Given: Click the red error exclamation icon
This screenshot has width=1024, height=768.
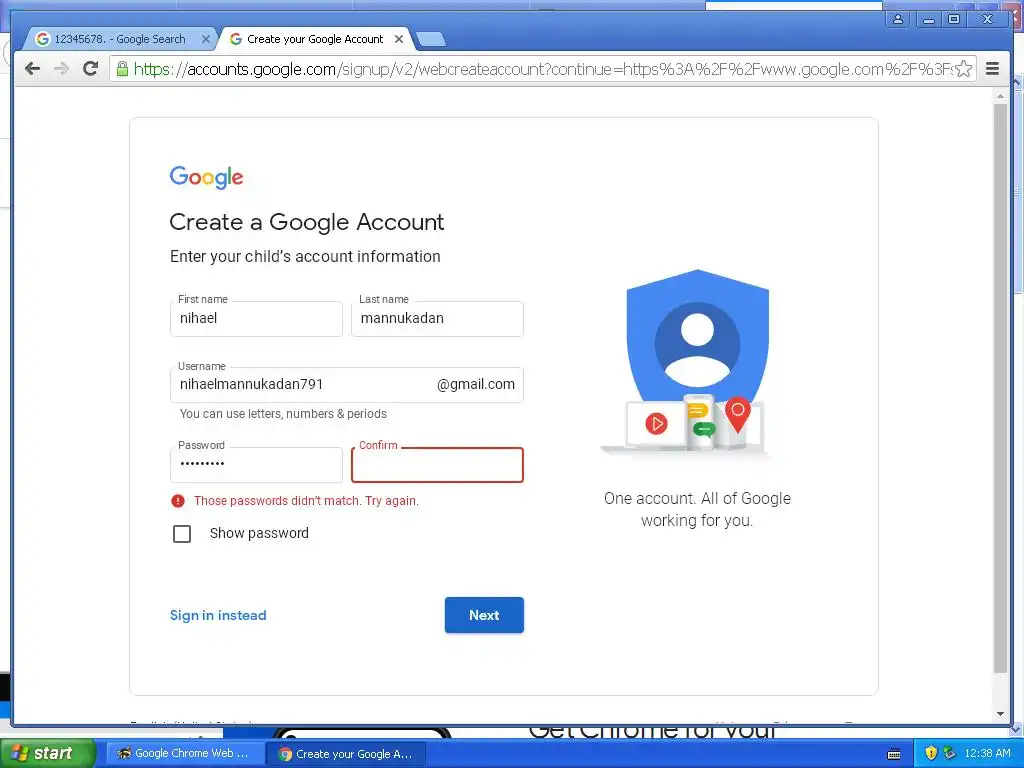Looking at the screenshot, I should point(178,501).
